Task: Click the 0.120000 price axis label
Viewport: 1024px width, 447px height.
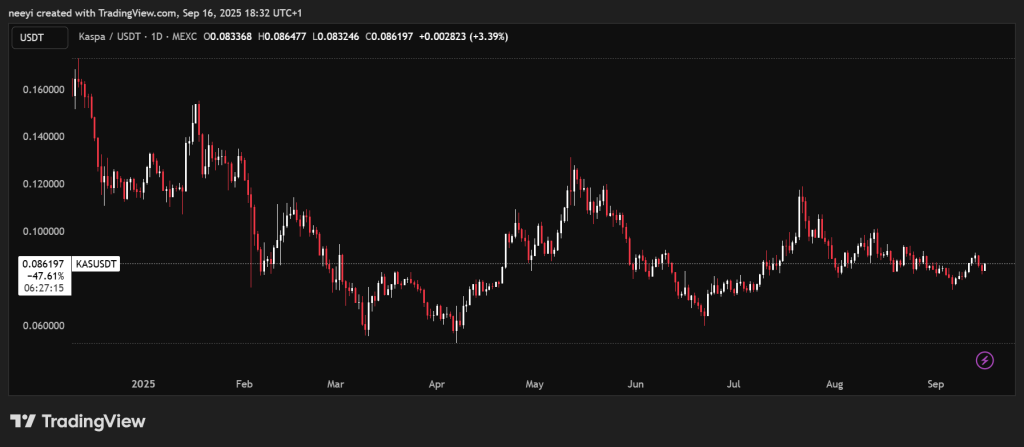Action: [x=42, y=184]
